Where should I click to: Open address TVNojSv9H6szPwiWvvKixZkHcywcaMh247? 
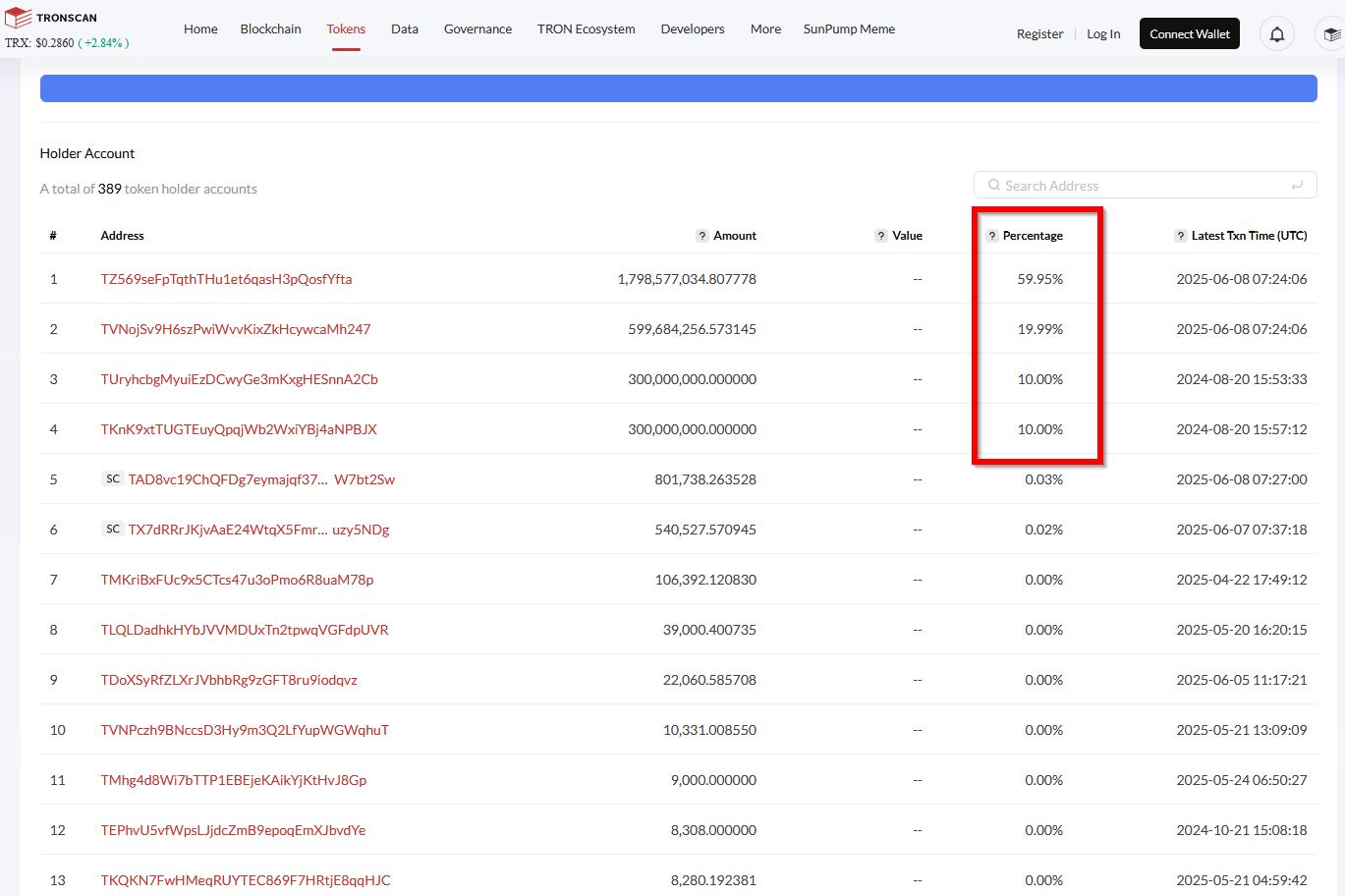pos(236,329)
